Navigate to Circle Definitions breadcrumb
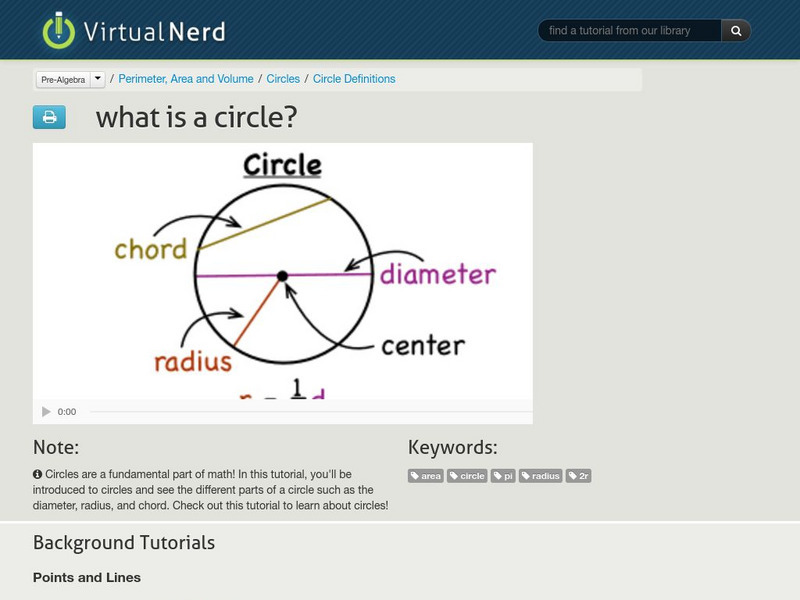The width and height of the screenshot is (800, 600). coord(354,79)
